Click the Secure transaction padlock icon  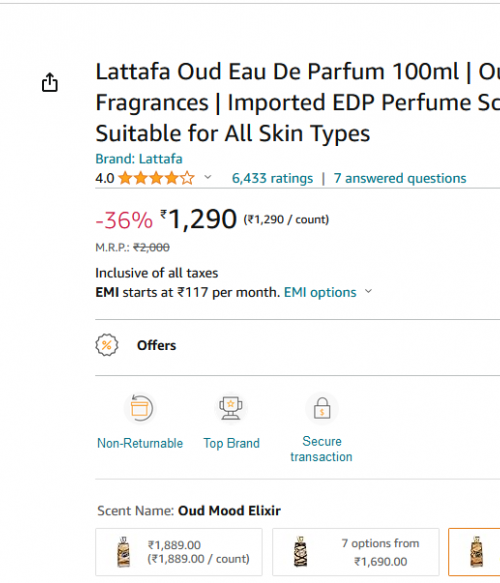tap(322, 408)
